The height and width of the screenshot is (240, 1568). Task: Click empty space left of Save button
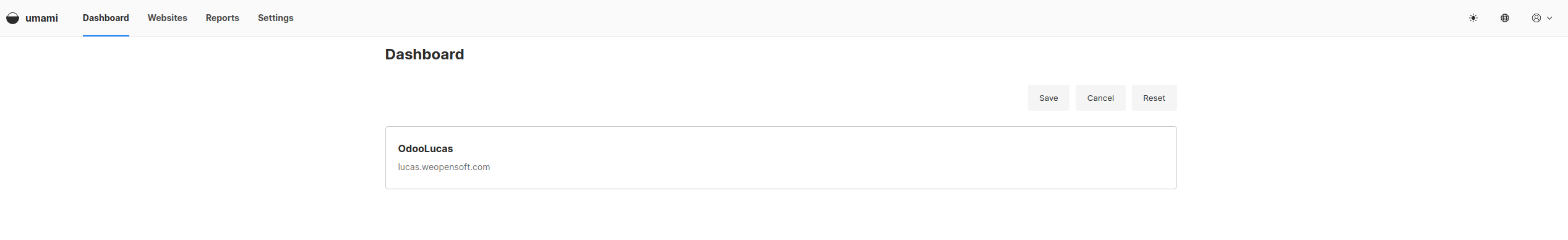(705, 98)
